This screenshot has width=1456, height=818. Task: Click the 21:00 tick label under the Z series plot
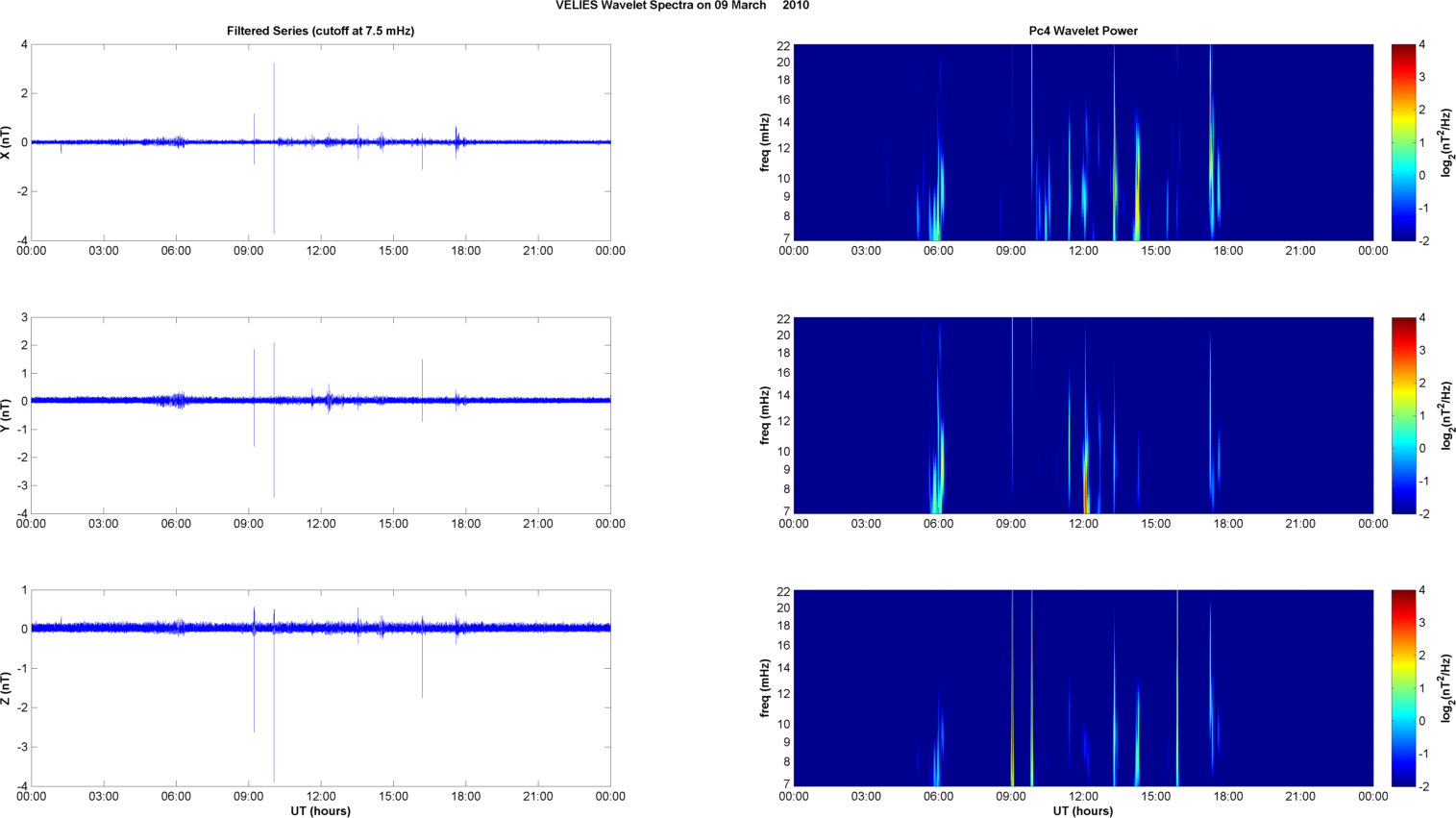[x=538, y=796]
